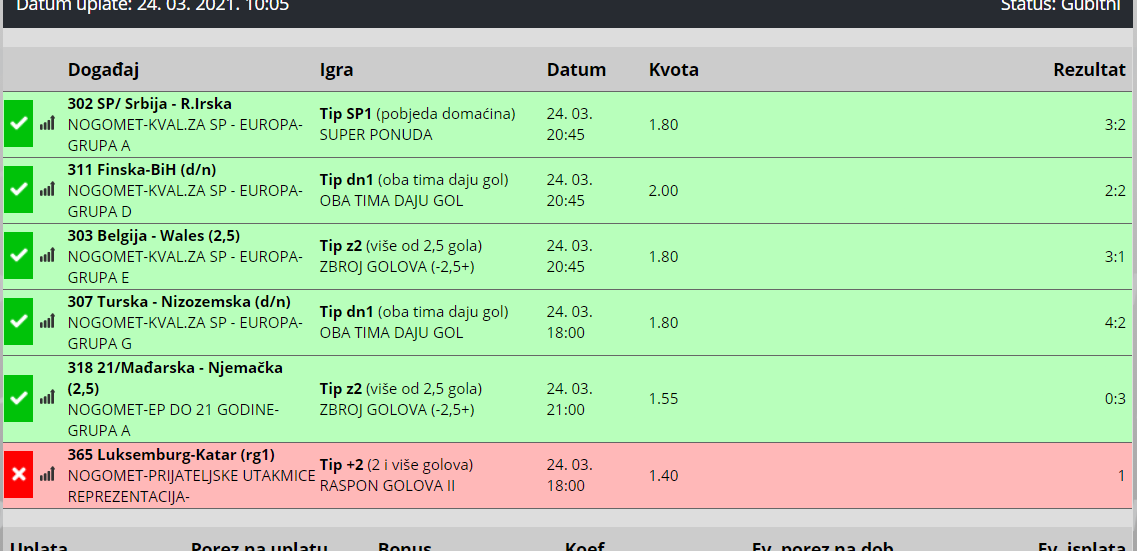Click odds 1.80 for Turska - Nizozemska
This screenshot has width=1137, height=551.
(663, 323)
